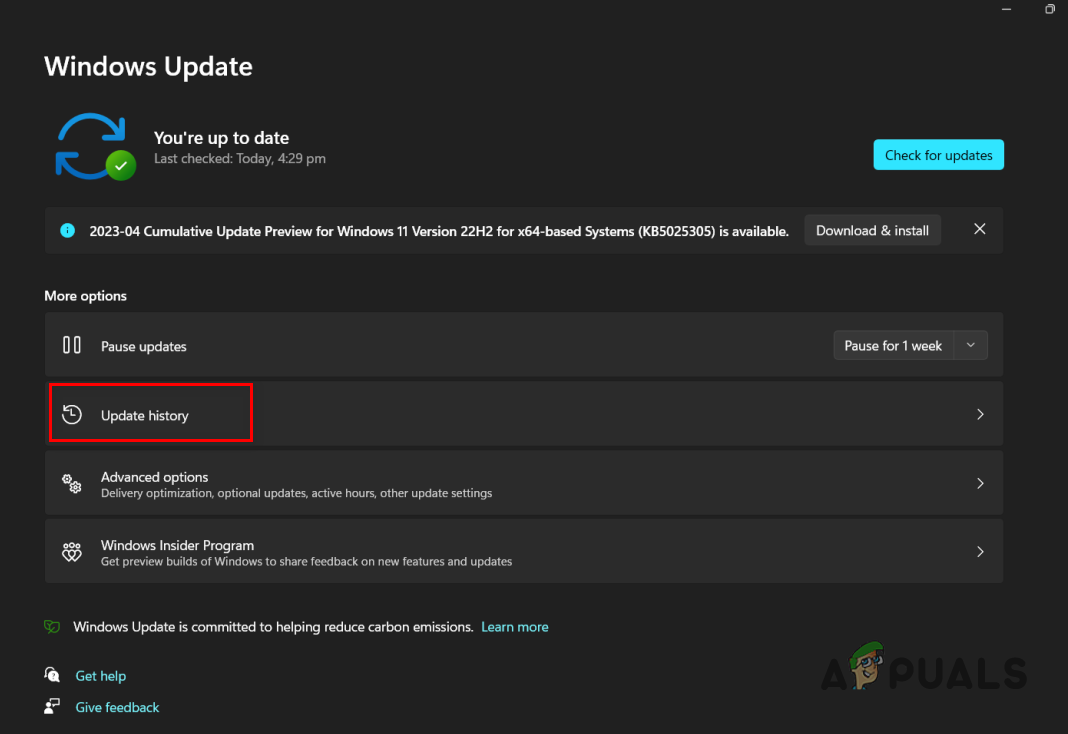This screenshot has height=734, width=1068.
Task: Open Advanced options
Action: click(523, 483)
